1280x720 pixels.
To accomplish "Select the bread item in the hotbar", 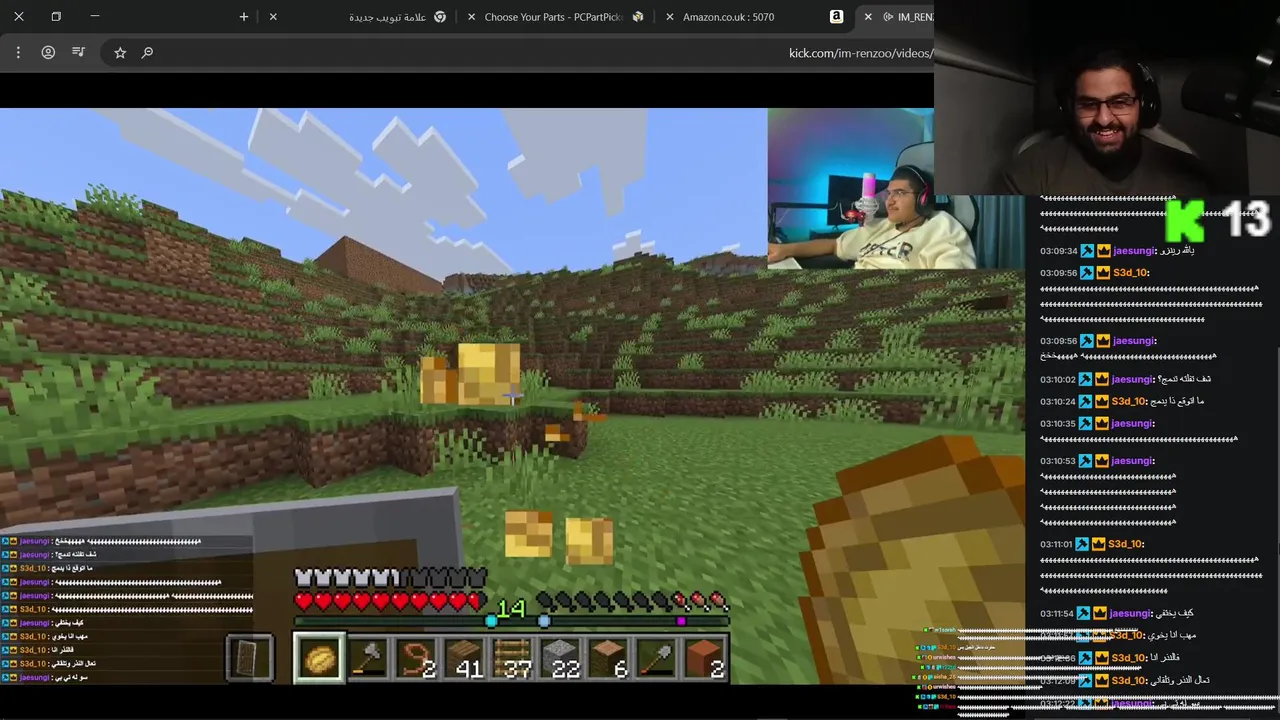I will 320,659.
